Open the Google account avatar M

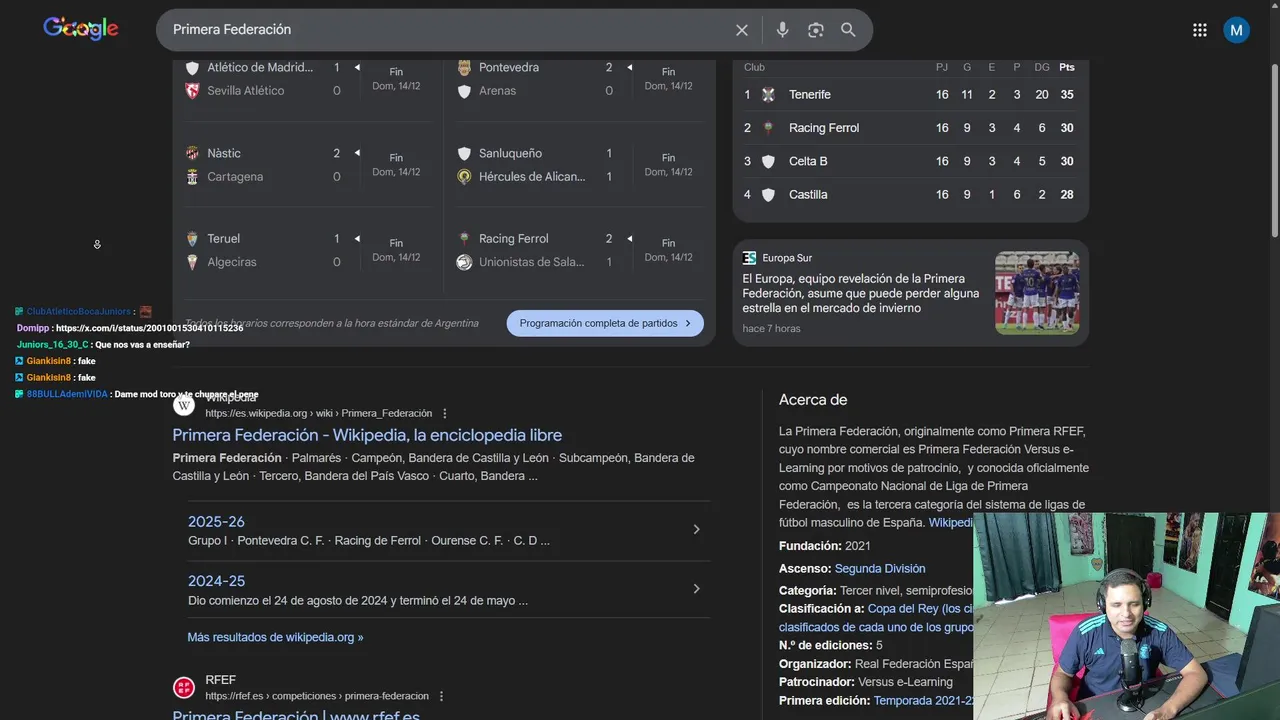pyautogui.click(x=1236, y=30)
